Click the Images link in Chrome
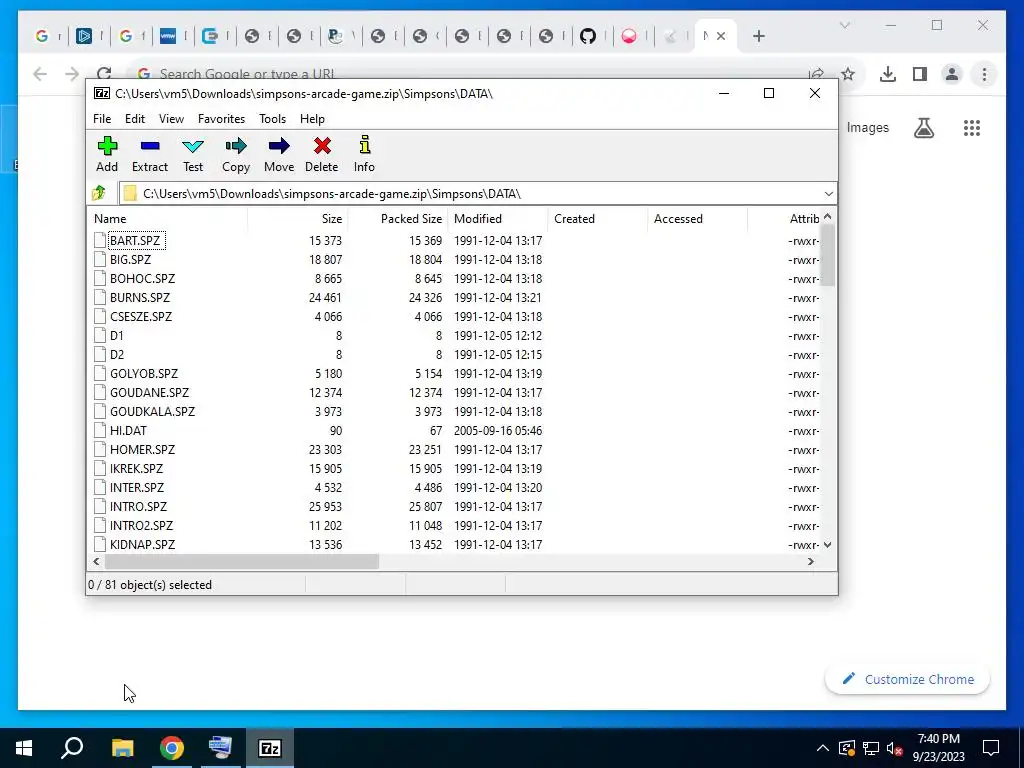1024x768 pixels. [867, 127]
